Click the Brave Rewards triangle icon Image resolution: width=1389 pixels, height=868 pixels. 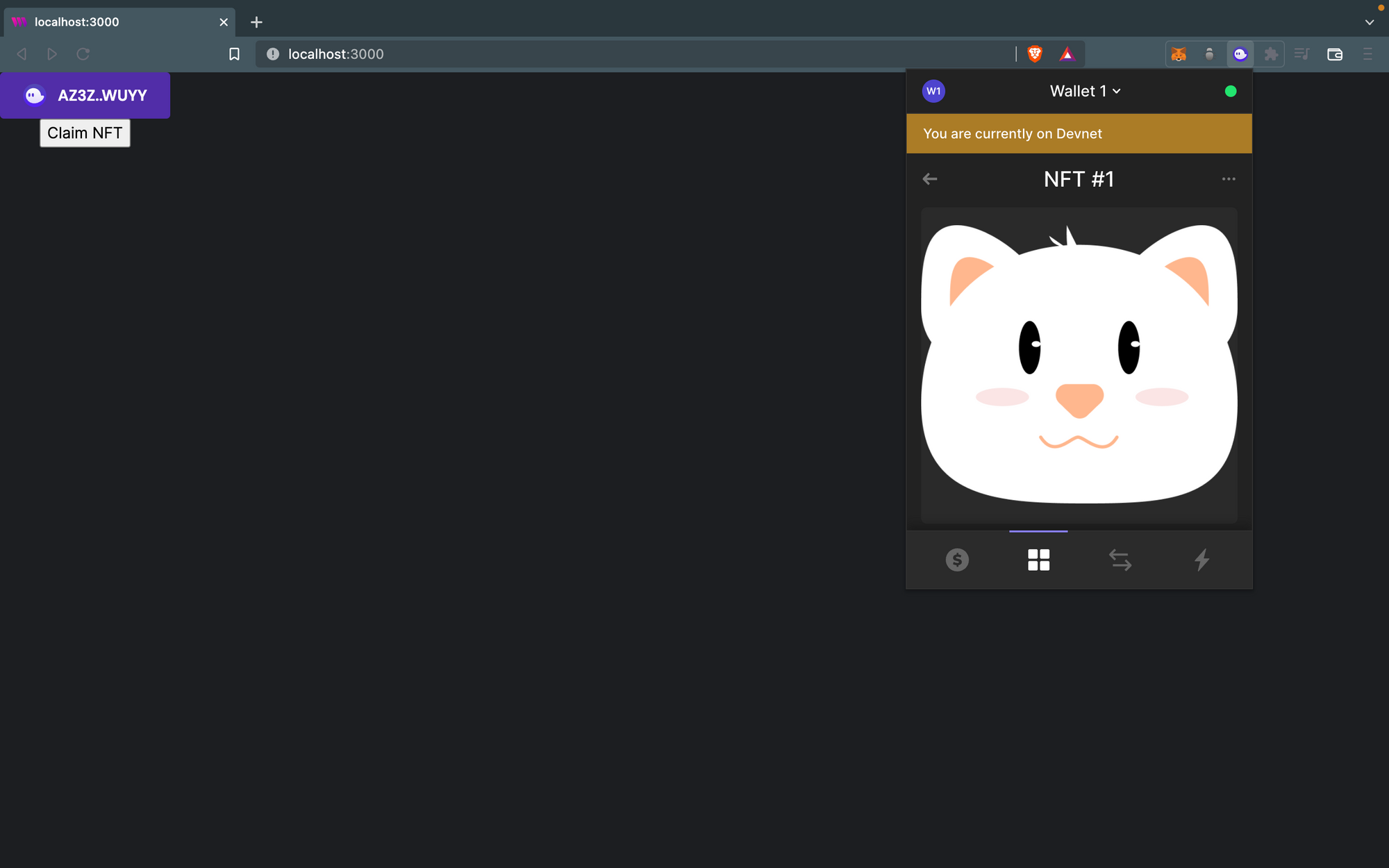[x=1067, y=54]
